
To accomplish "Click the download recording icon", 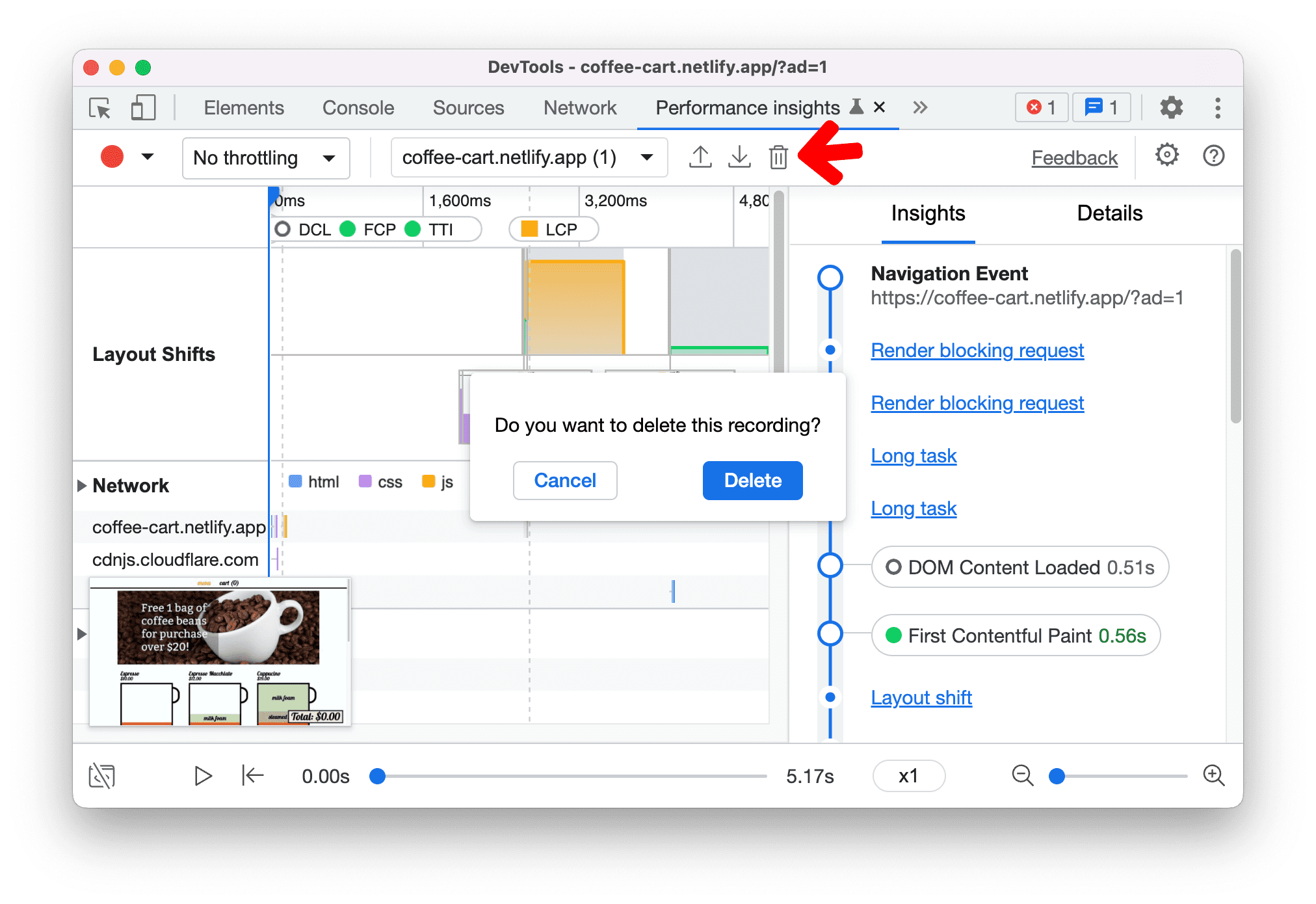I will (738, 157).
